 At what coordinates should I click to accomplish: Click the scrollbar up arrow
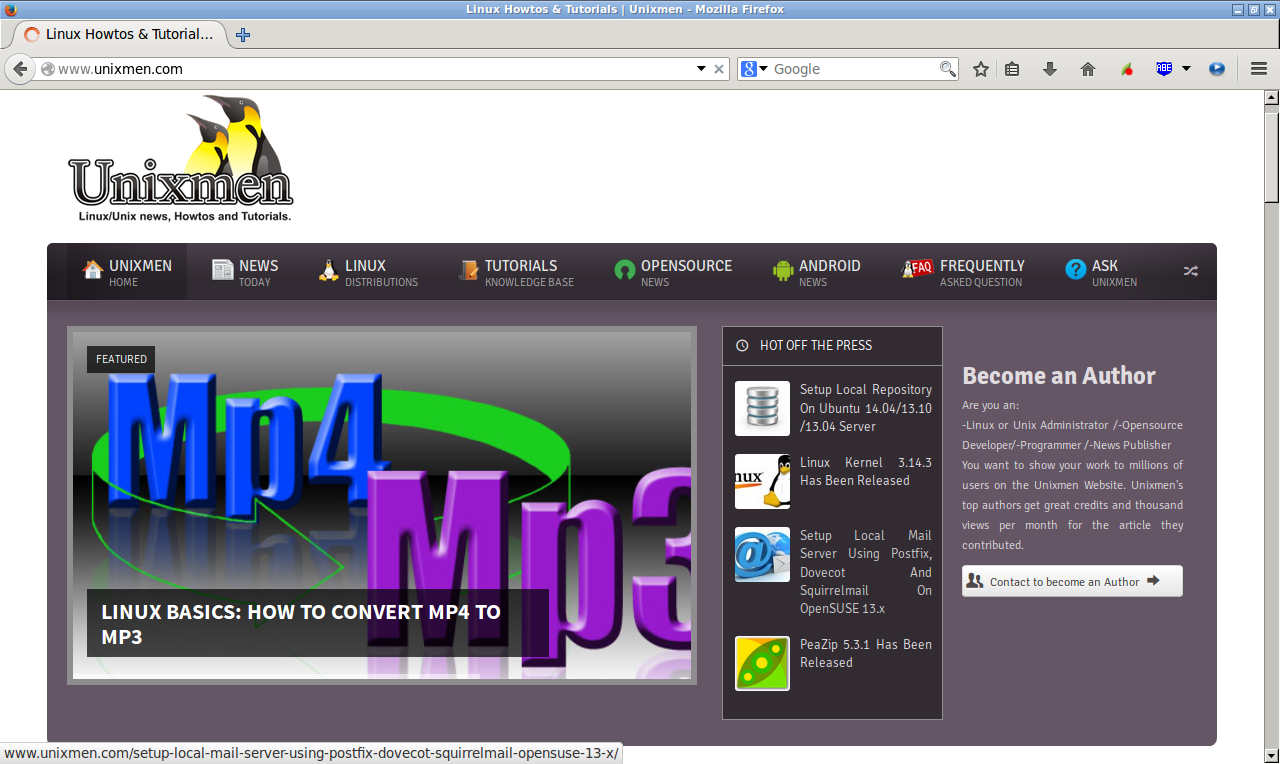click(x=1272, y=98)
